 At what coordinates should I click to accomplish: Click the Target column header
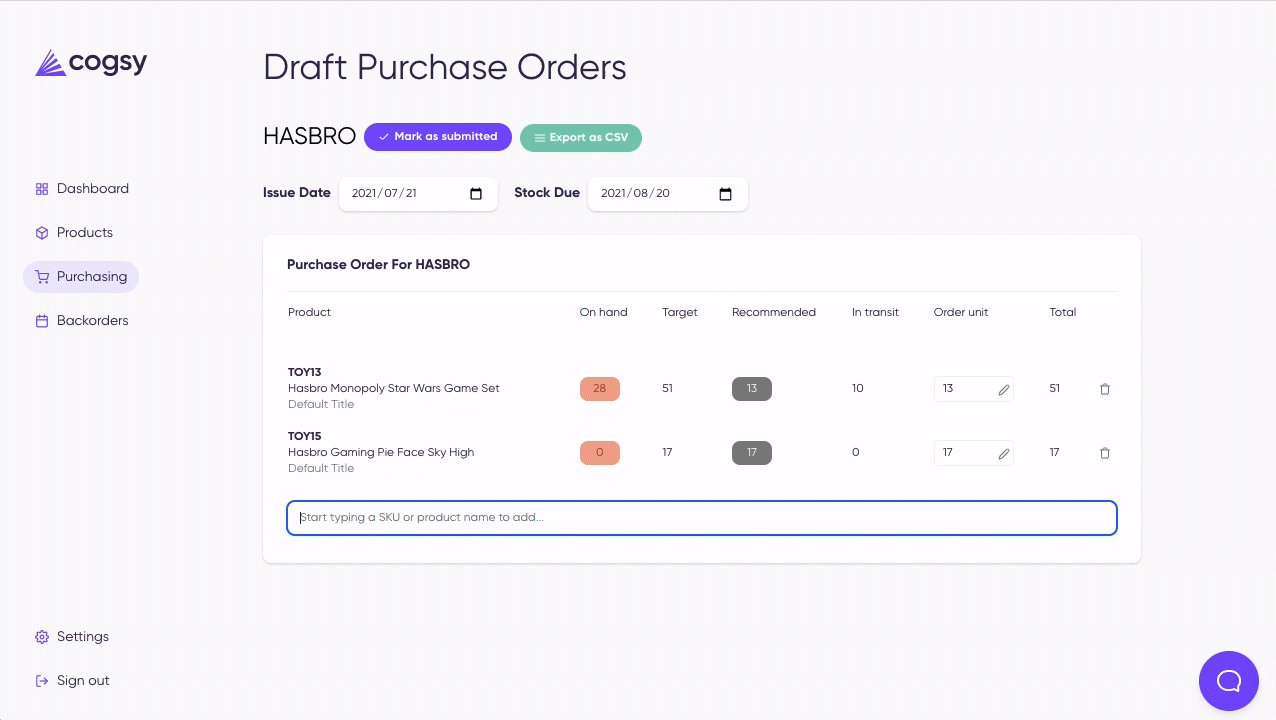click(680, 313)
